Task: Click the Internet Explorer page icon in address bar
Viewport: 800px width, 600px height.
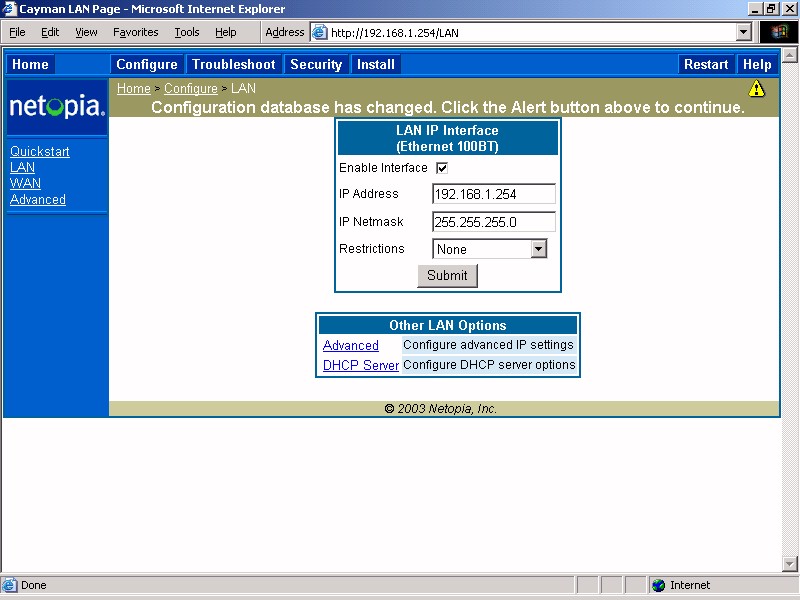Action: 319,33
